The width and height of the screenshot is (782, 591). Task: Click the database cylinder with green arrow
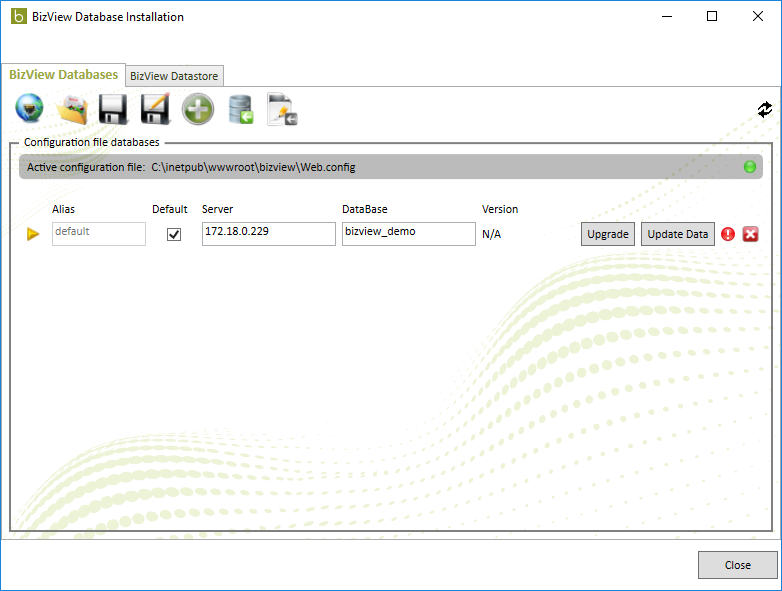[x=241, y=109]
